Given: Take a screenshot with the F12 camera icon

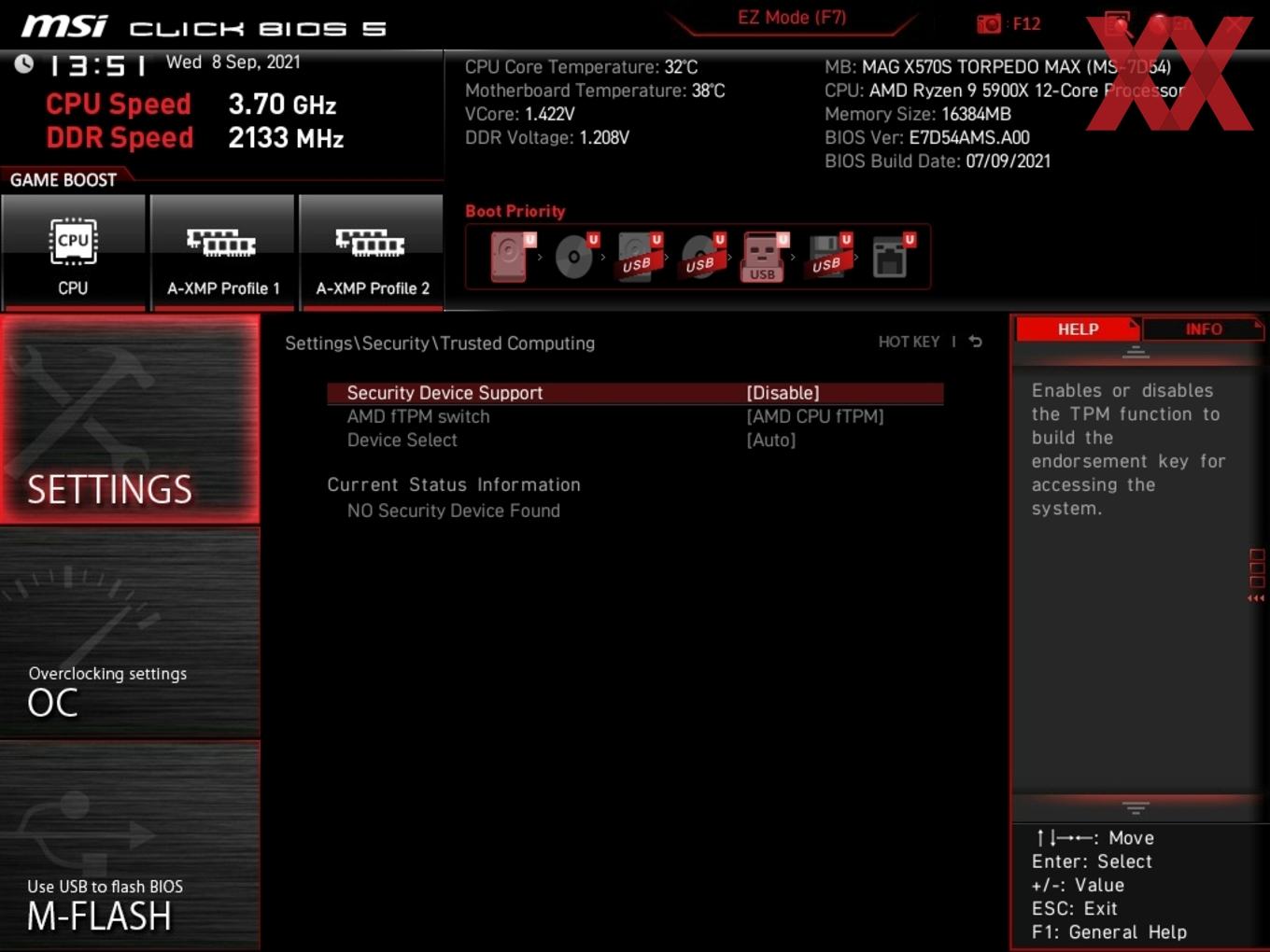Looking at the screenshot, I should point(989,23).
